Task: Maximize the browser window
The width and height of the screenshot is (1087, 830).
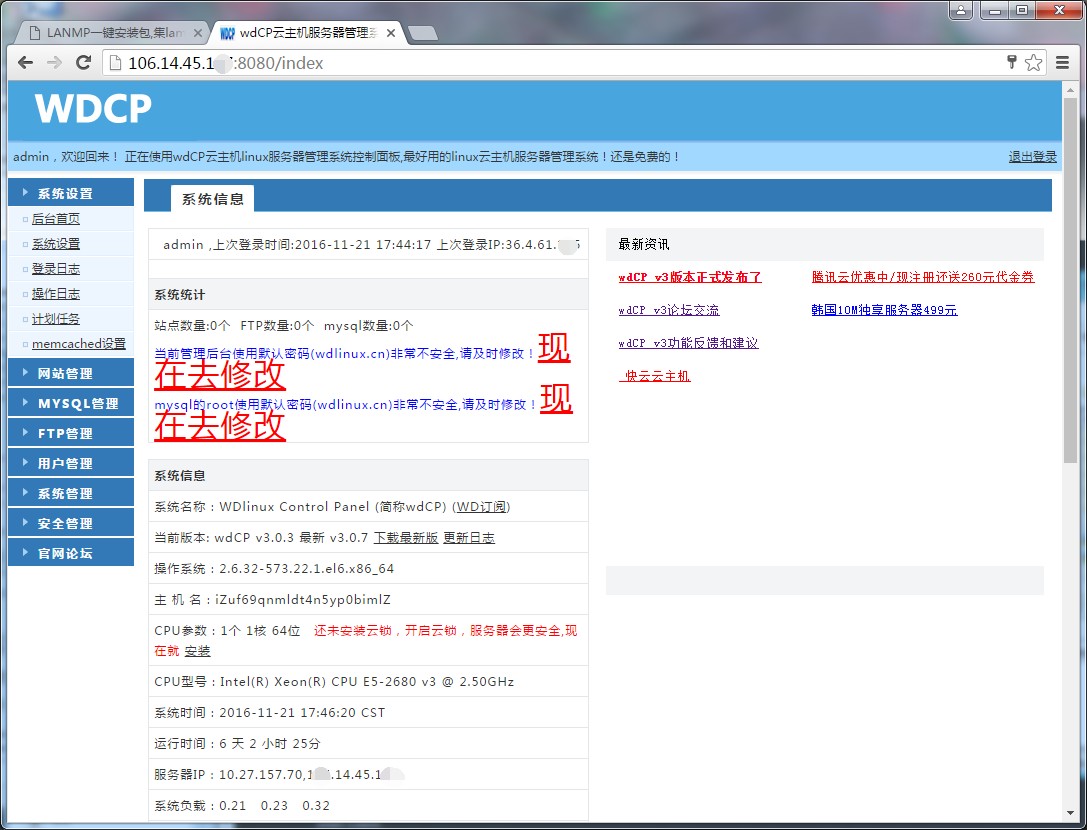Action: click(1022, 10)
